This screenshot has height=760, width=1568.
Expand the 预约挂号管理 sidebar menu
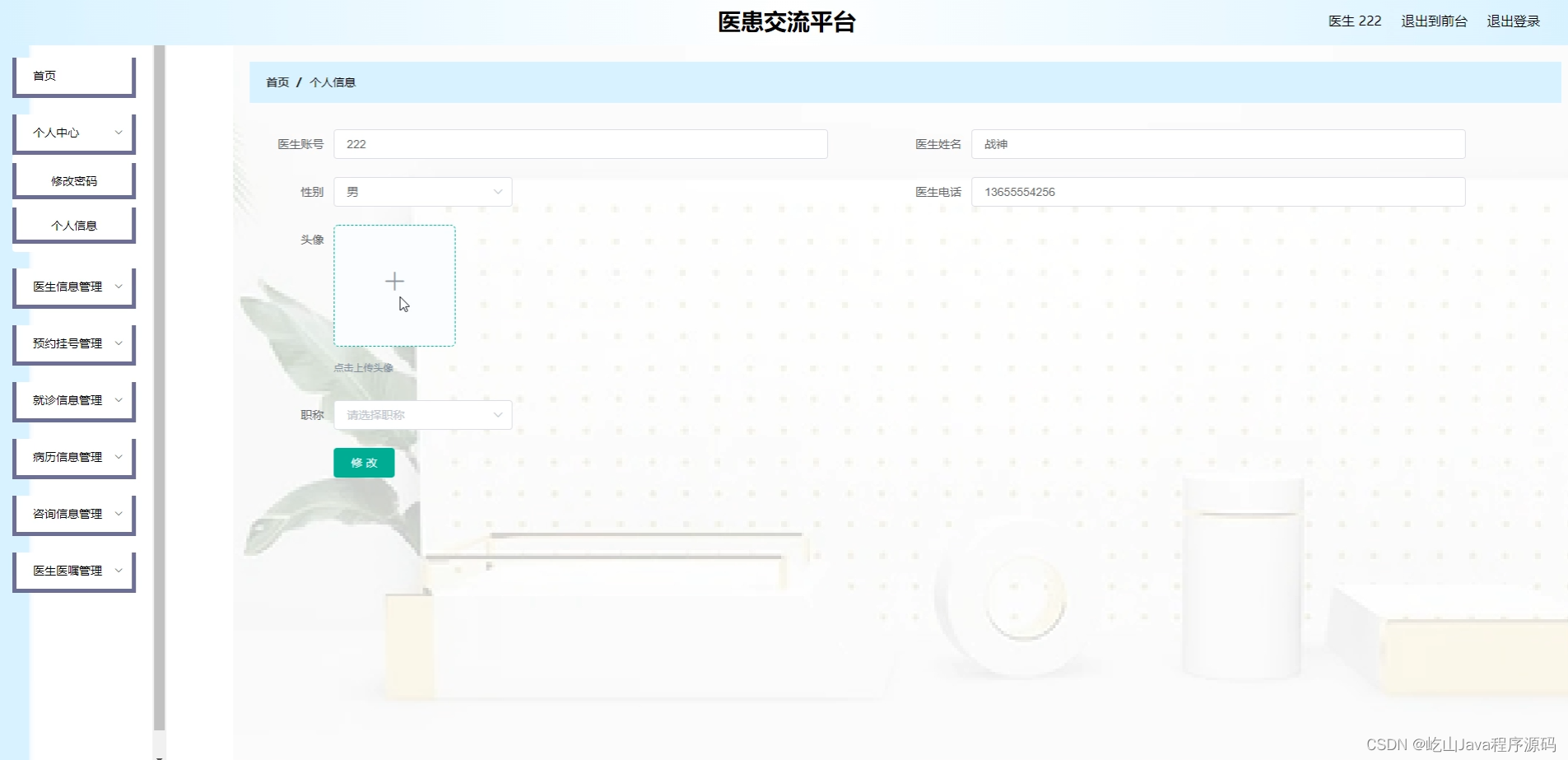point(73,343)
